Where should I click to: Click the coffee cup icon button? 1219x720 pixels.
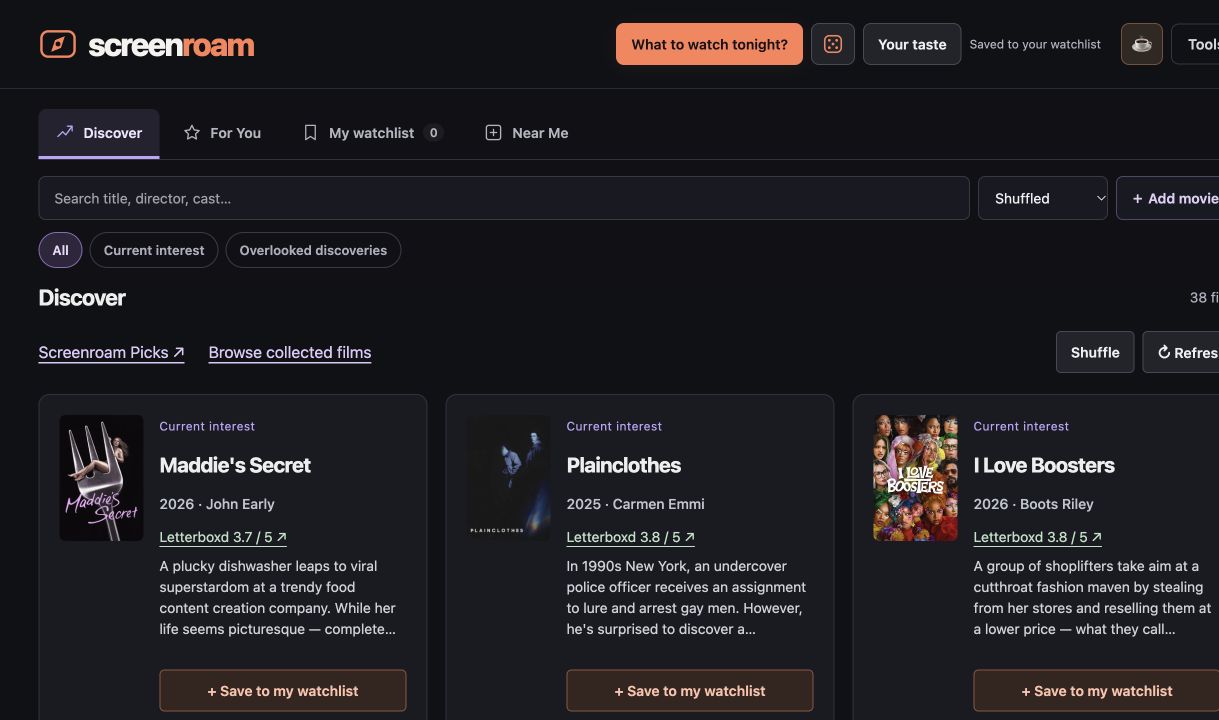[1142, 44]
